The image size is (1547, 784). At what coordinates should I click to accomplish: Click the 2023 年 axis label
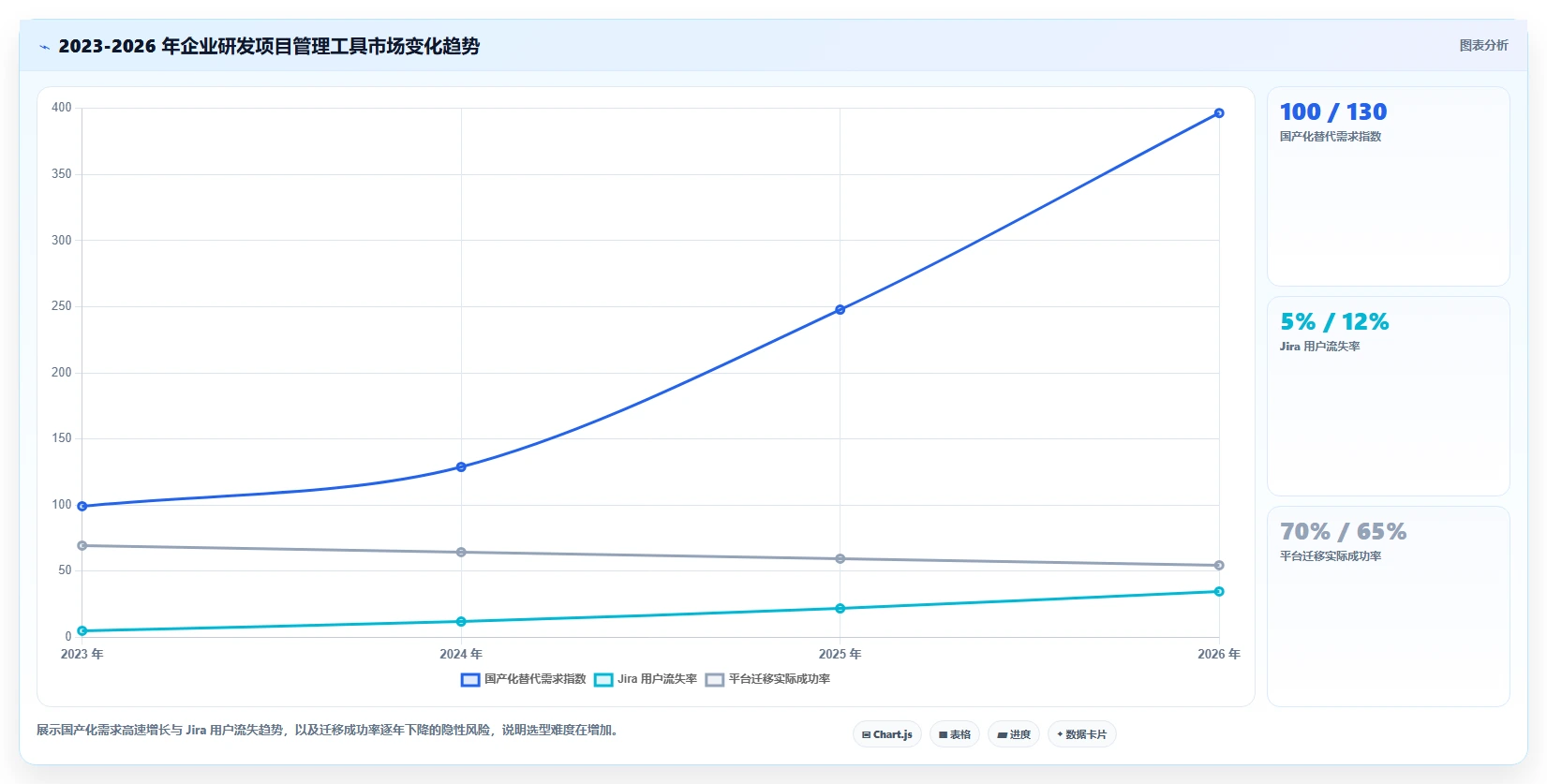[82, 654]
